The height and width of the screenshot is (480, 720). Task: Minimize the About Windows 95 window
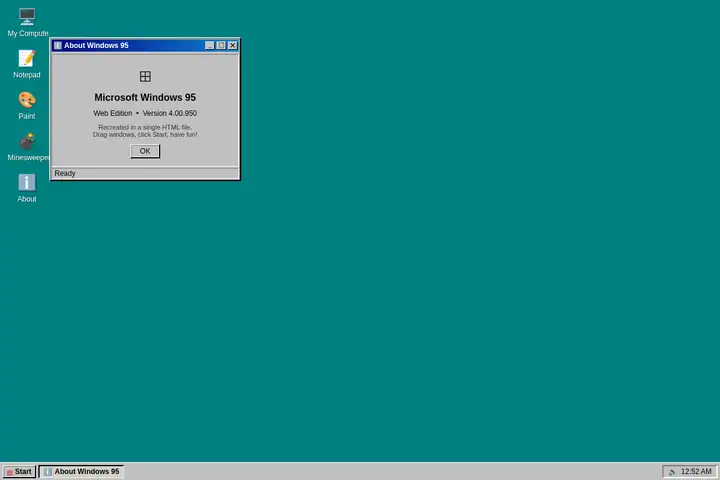[209, 45]
